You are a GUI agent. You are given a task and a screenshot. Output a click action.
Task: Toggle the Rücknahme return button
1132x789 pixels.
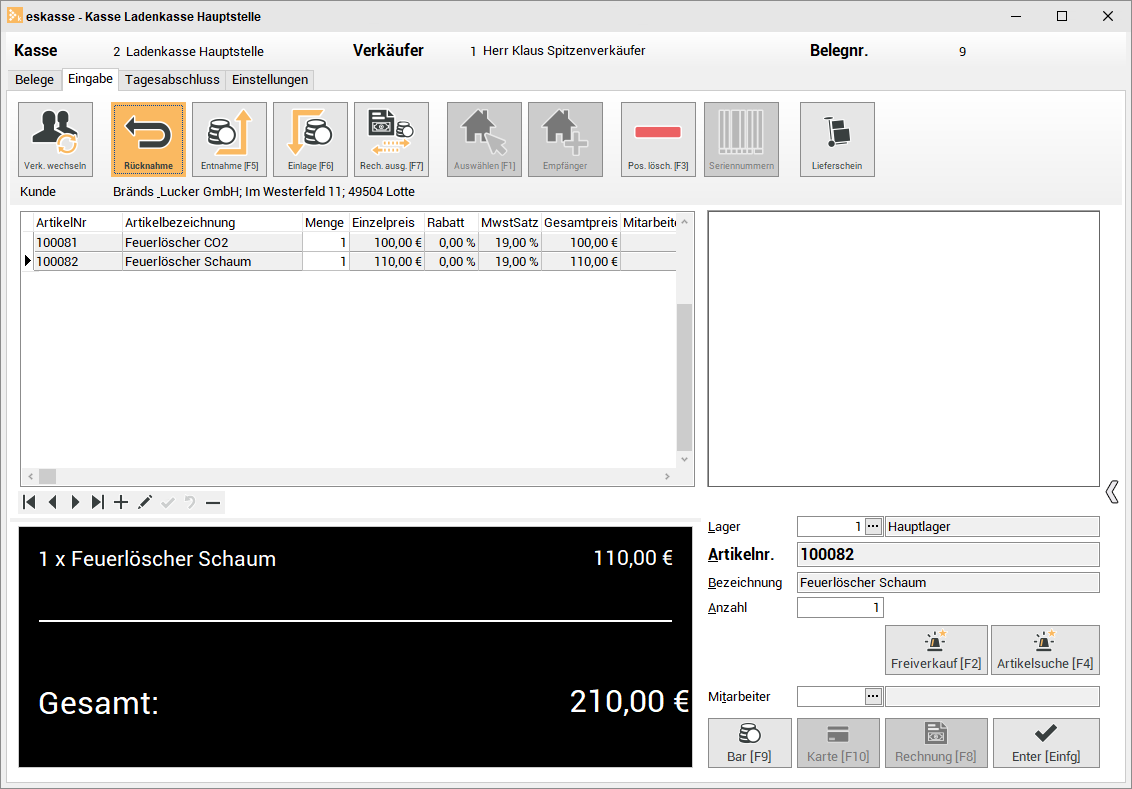pos(148,139)
